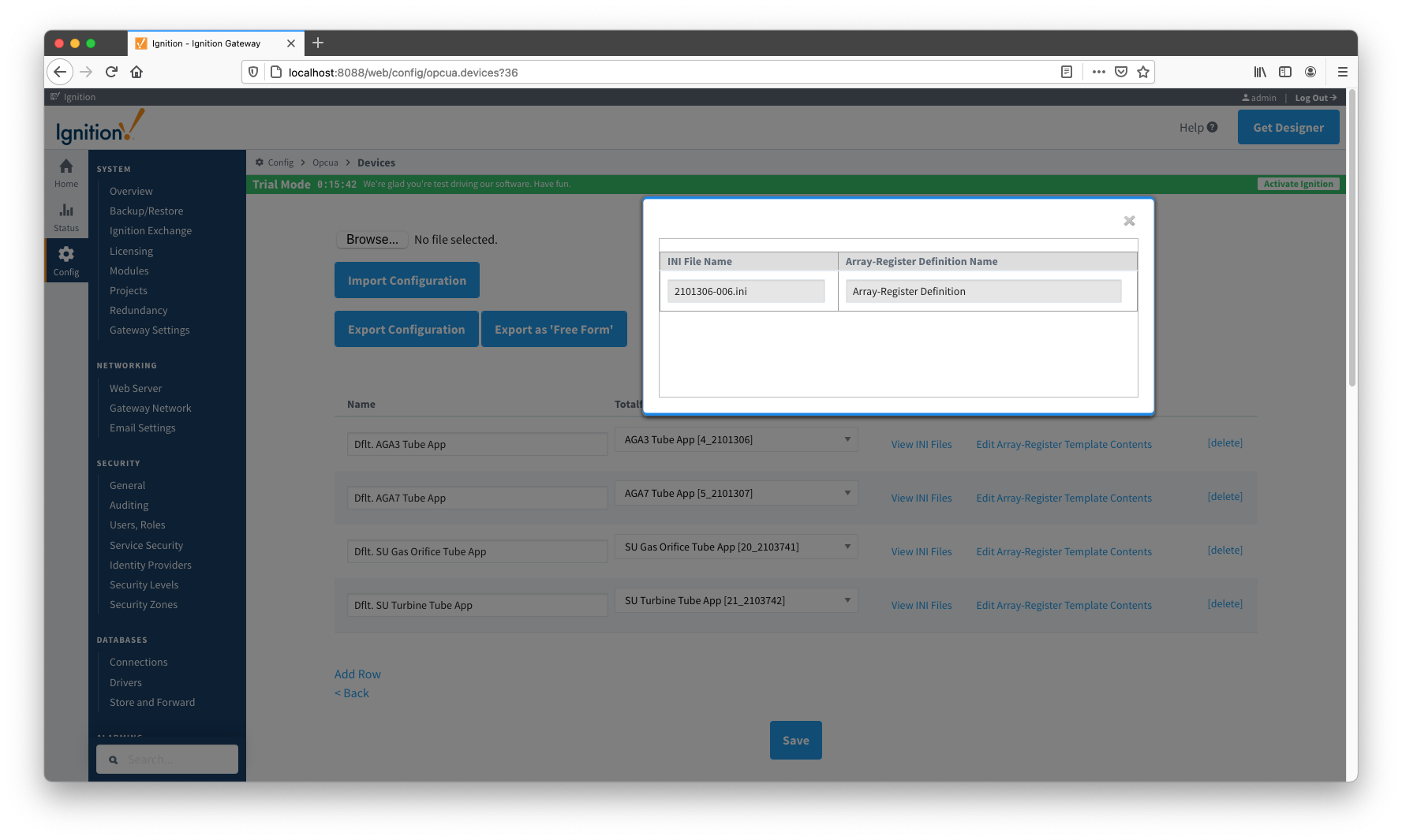Open Connections under Databases
Screen dimensions: 1402x840
[138, 662]
